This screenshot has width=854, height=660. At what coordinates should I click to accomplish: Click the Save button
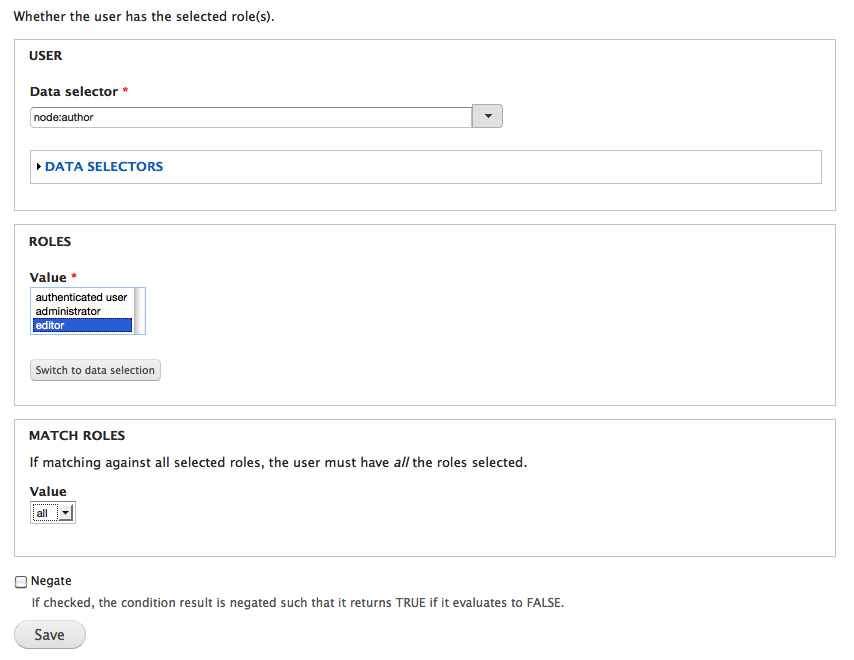pos(50,635)
